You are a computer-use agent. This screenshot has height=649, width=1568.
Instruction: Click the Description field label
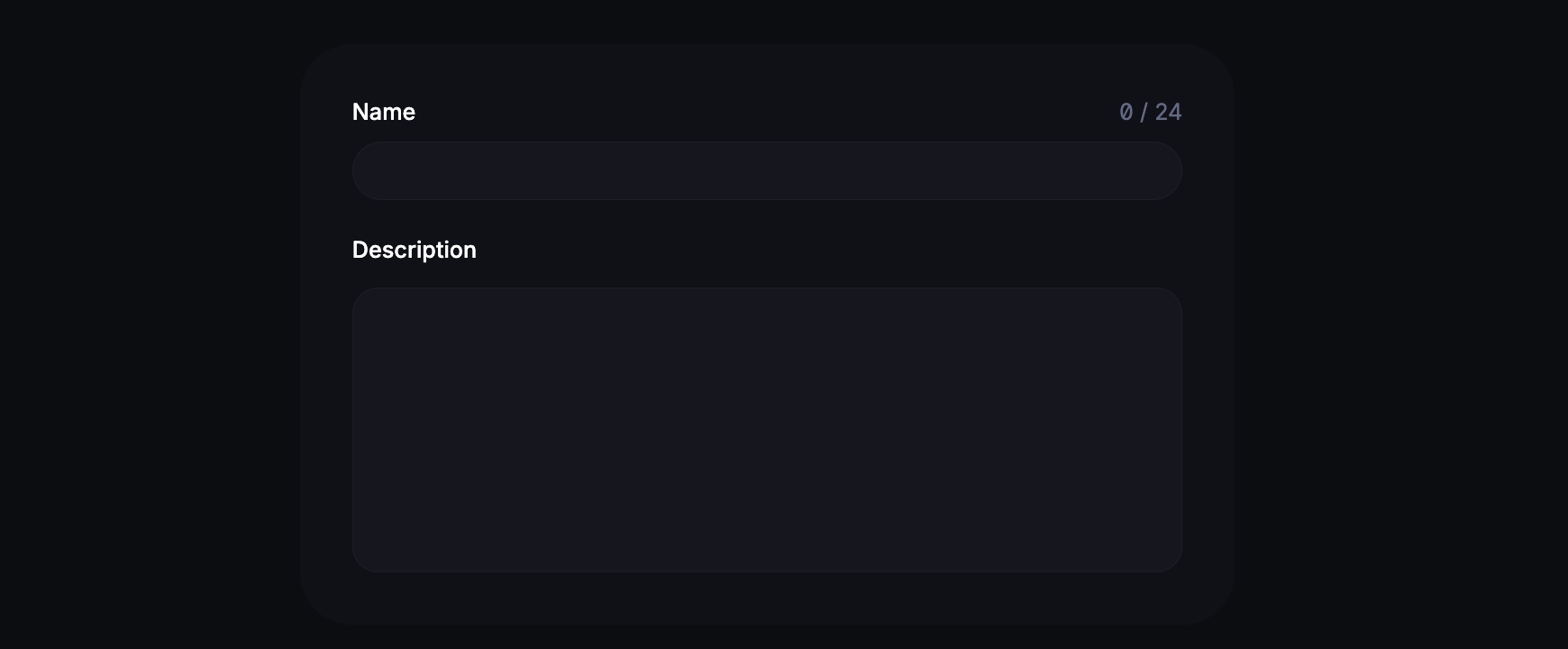[415, 250]
